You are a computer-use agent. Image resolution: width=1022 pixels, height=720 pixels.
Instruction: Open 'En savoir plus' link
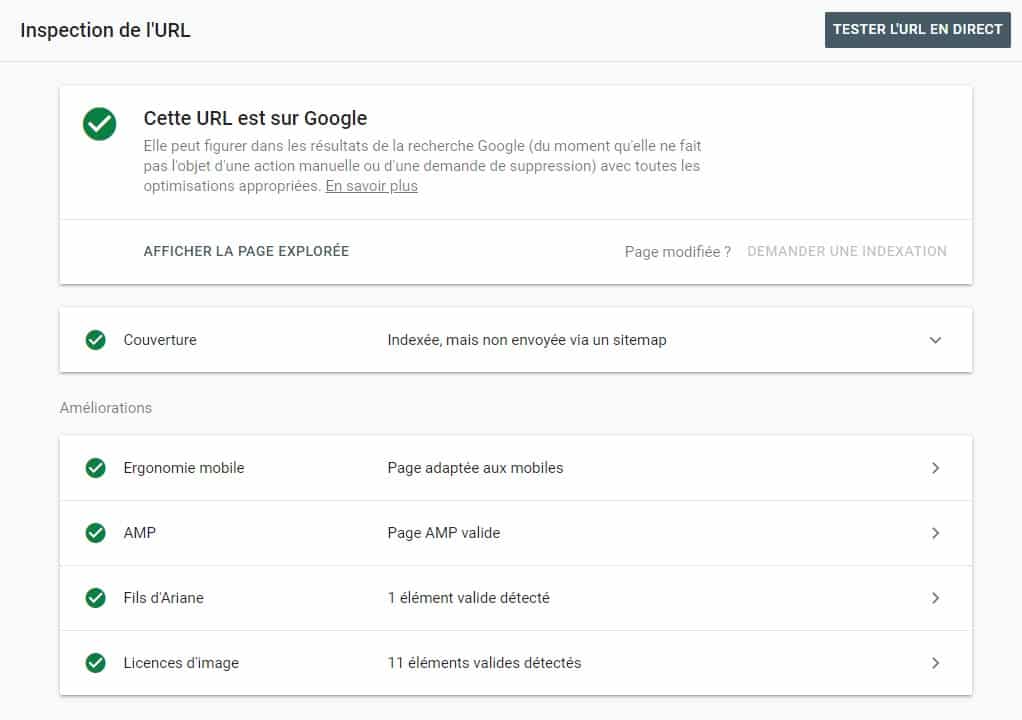point(371,185)
